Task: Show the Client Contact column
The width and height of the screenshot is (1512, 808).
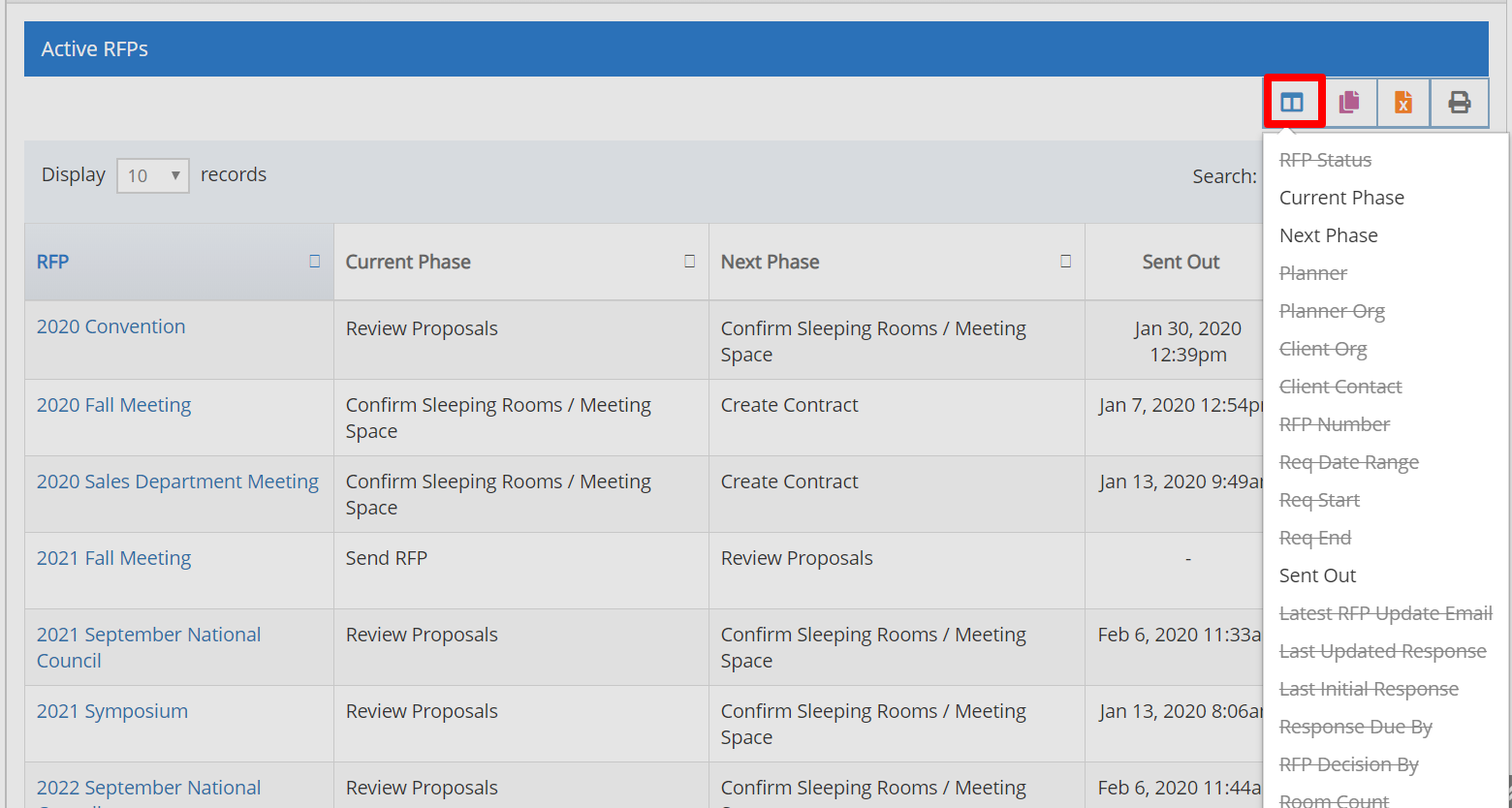Action: click(1340, 387)
